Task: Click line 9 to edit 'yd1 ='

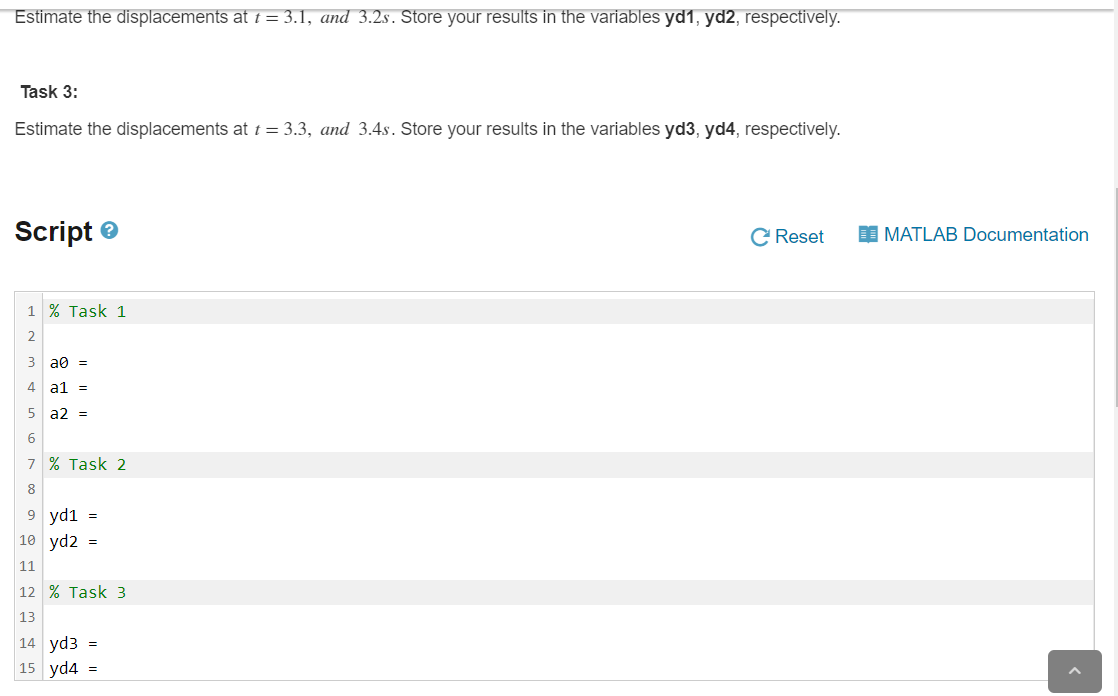Action: click(73, 515)
